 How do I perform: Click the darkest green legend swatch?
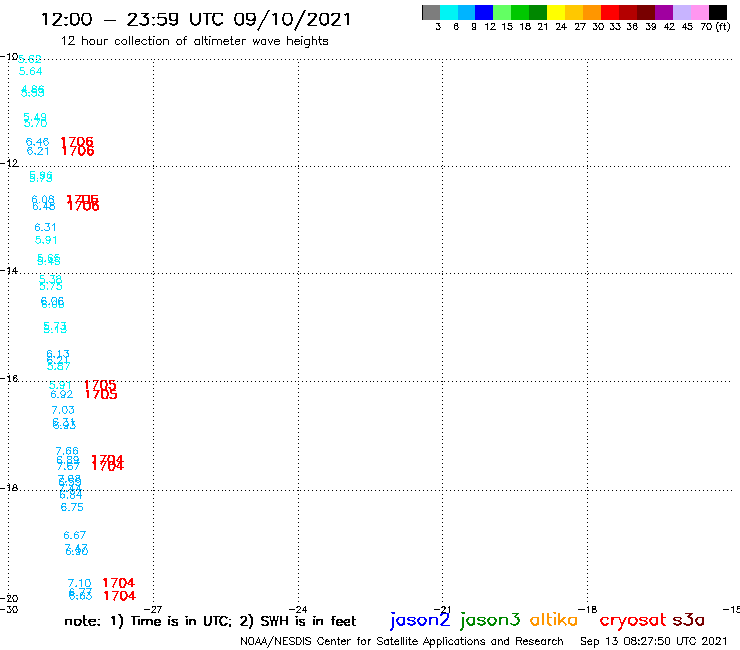(538, 12)
